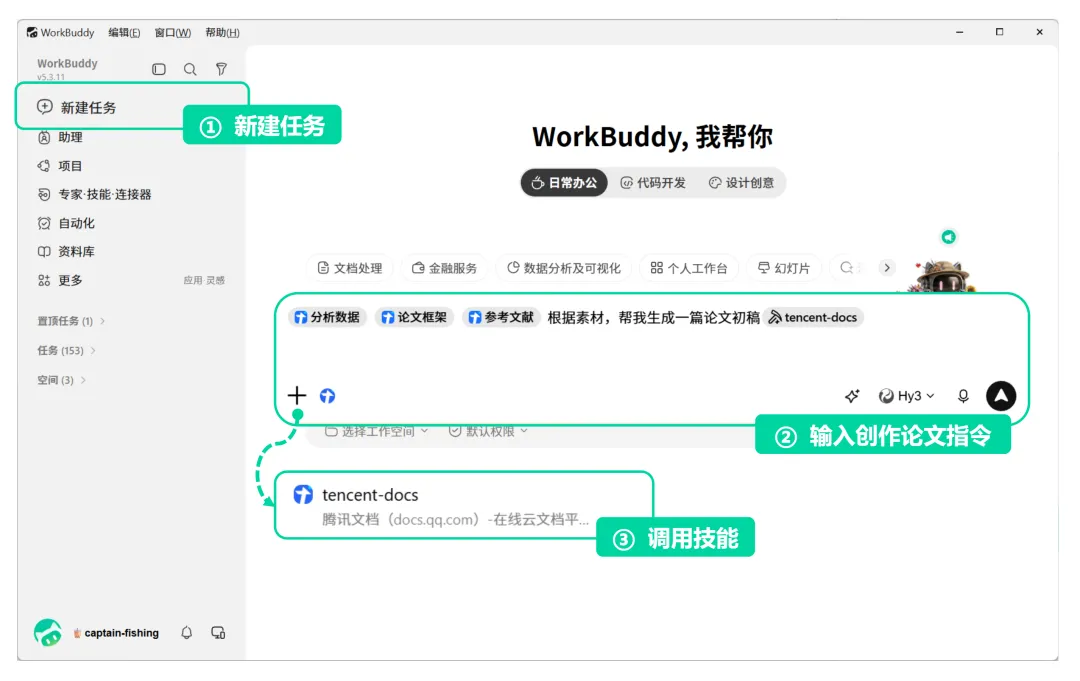The image size is (1080, 681).
Task: Click the 文档处理 chip
Action: 350,268
